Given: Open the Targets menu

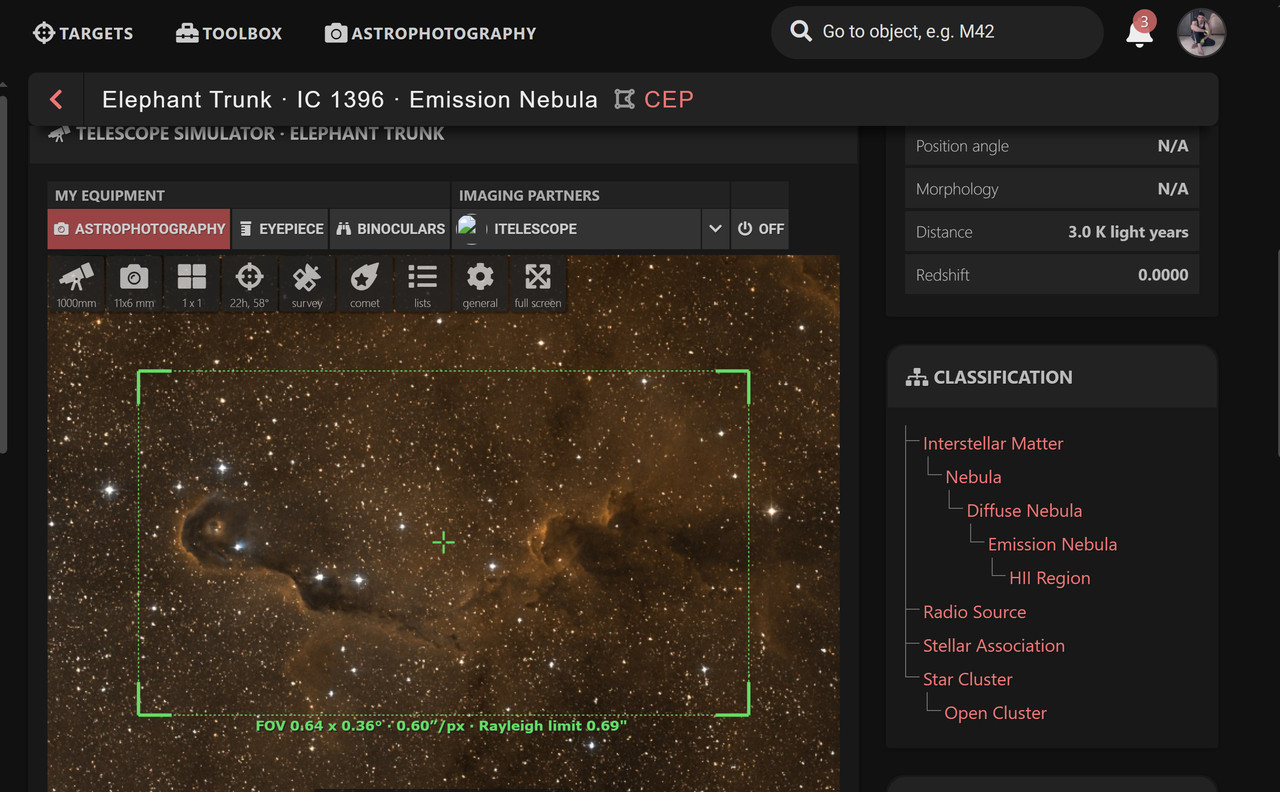Looking at the screenshot, I should [83, 33].
